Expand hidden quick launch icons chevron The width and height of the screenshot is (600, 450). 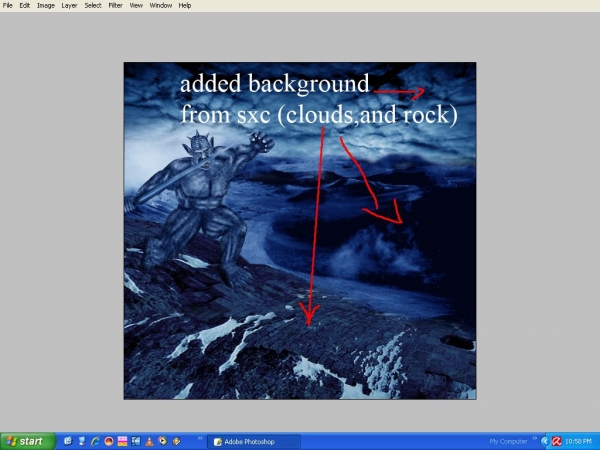[x=200, y=438]
